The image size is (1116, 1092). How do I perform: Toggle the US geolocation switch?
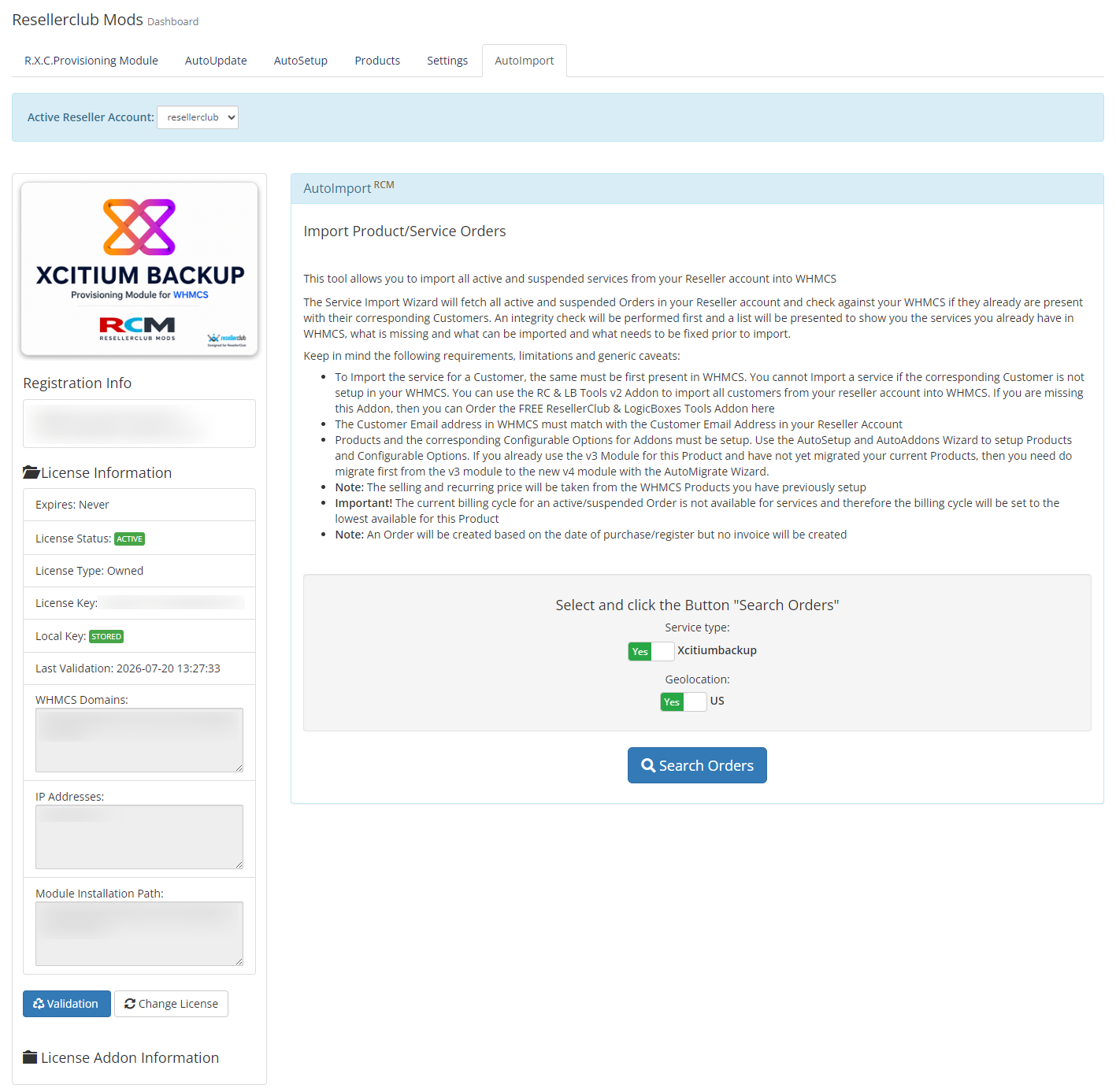coord(684,701)
